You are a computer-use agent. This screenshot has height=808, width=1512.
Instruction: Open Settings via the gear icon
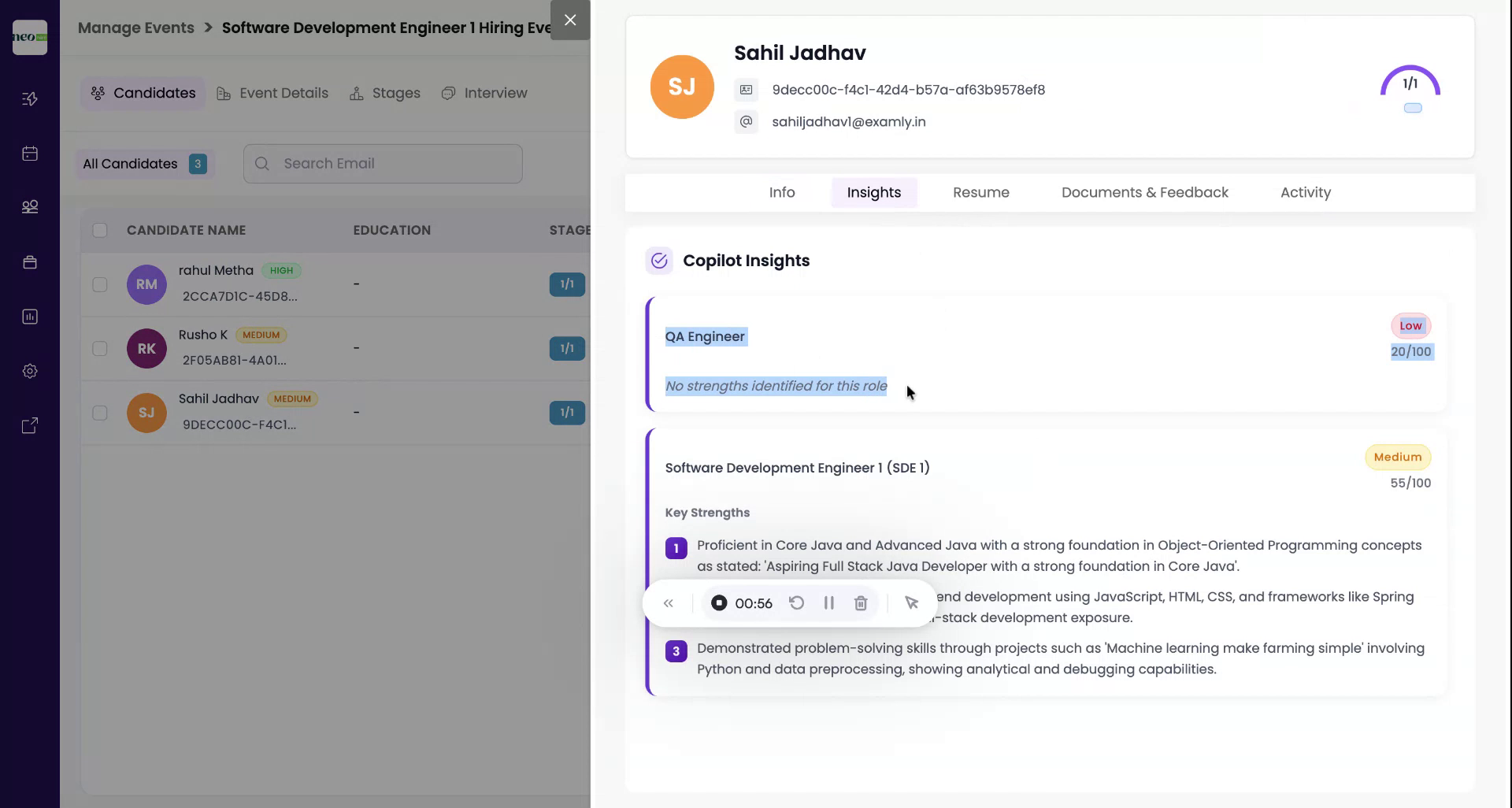pos(30,371)
